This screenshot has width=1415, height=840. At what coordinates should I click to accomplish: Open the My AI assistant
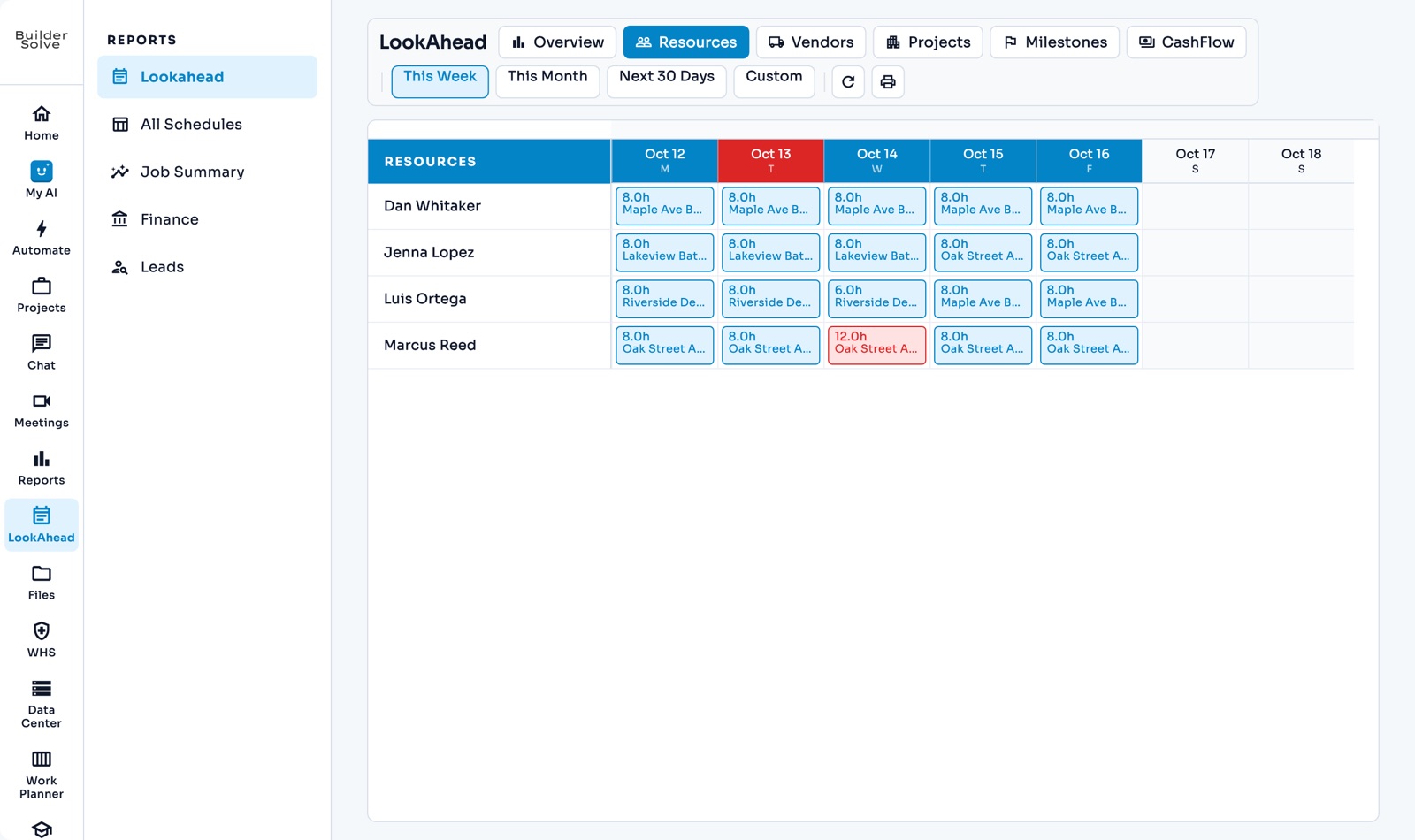coord(42,180)
